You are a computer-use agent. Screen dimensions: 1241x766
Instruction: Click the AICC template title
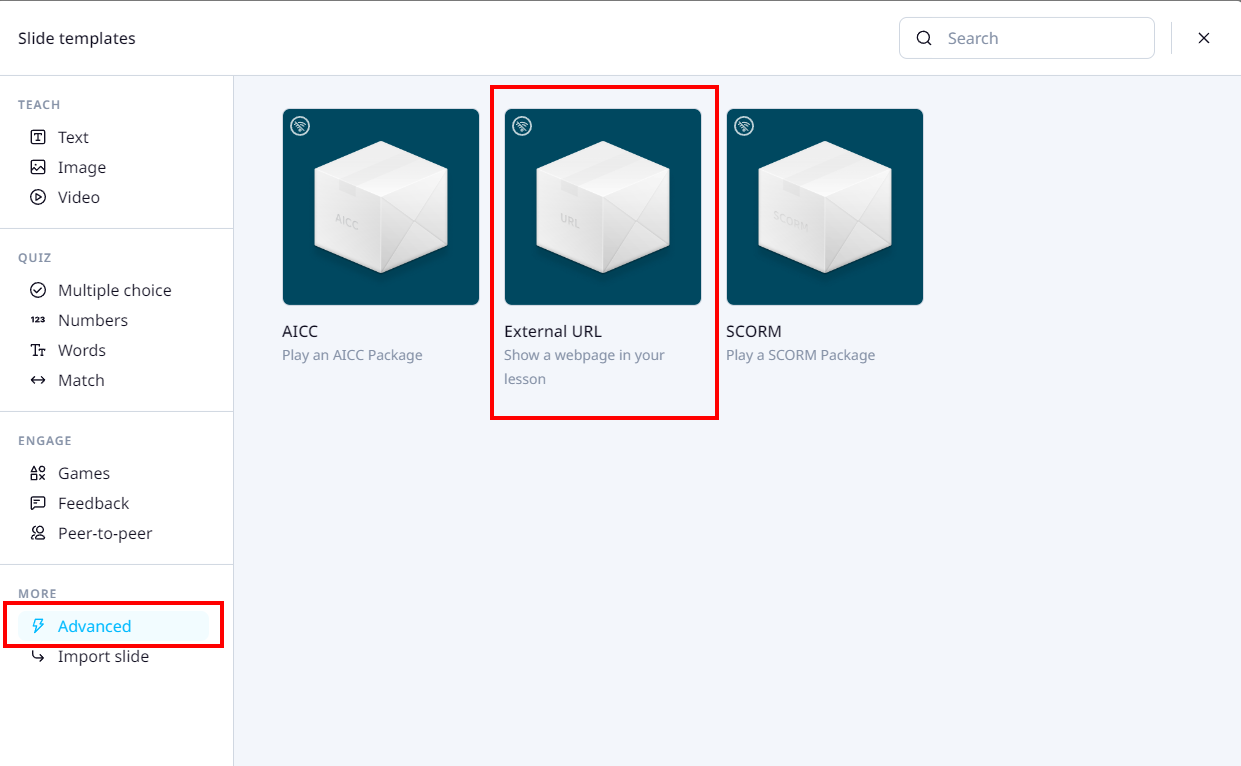300,331
